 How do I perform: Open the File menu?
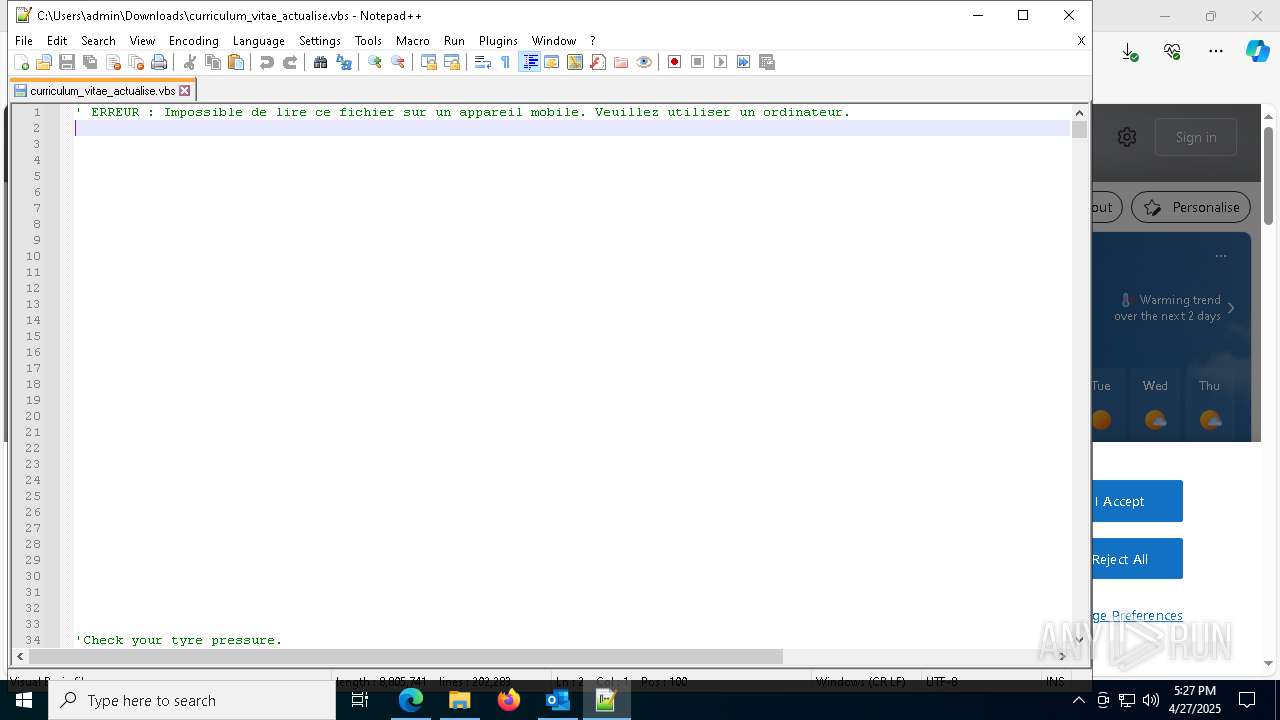(x=24, y=41)
